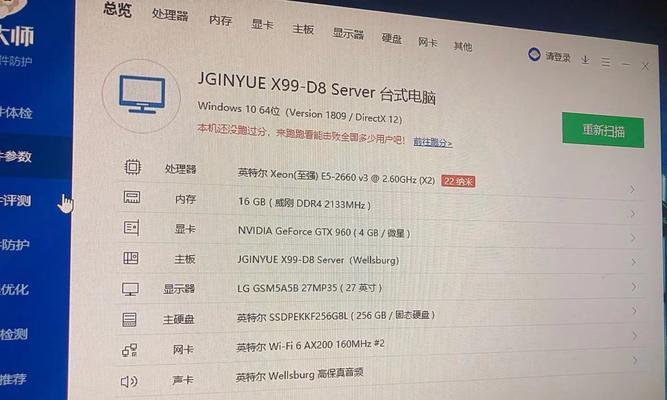Click JGINYUE X99-D8 Server (Wellsburg) motherboard text

318,260
